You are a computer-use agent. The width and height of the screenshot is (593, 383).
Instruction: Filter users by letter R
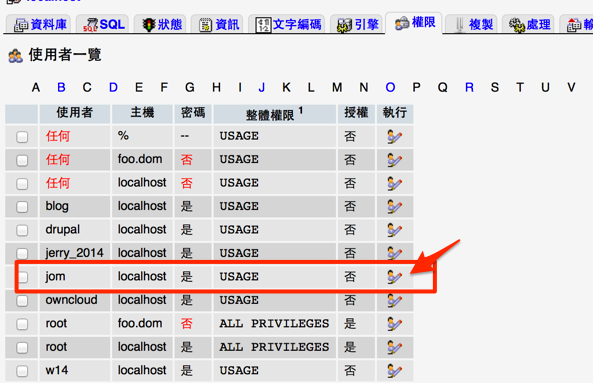coord(469,87)
